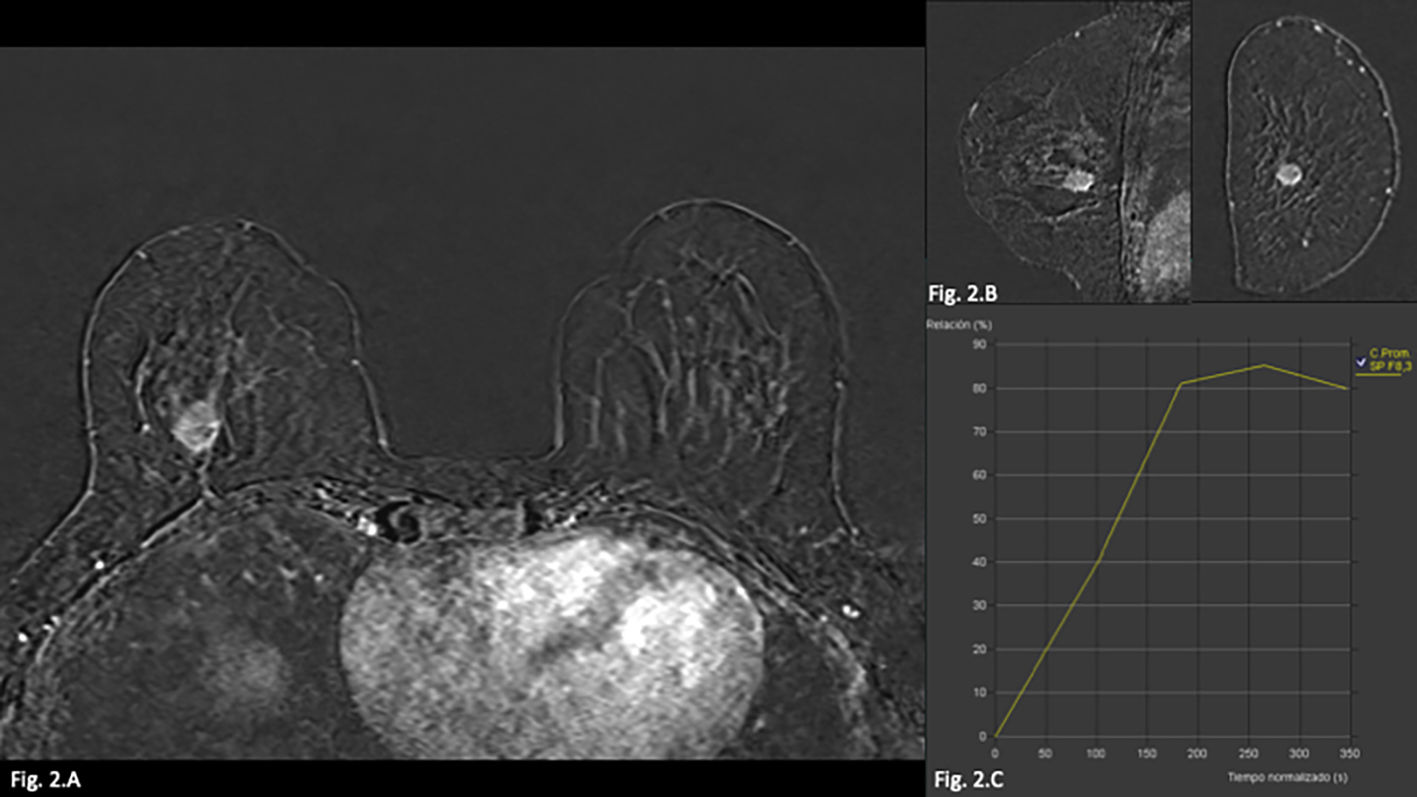This screenshot has height=797, width=1417.
Task: Click the bright lesion in the sagittal view
Action: point(1075,180)
